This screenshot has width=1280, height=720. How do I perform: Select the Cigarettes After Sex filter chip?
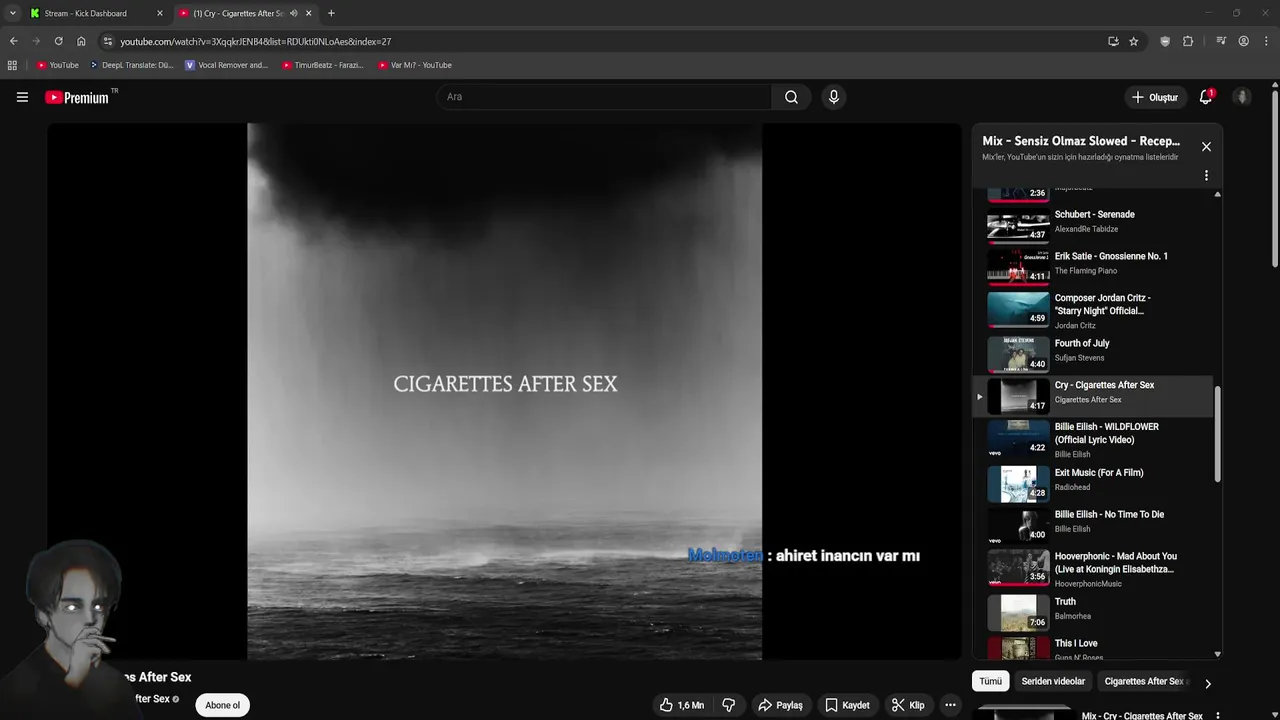tap(1144, 681)
